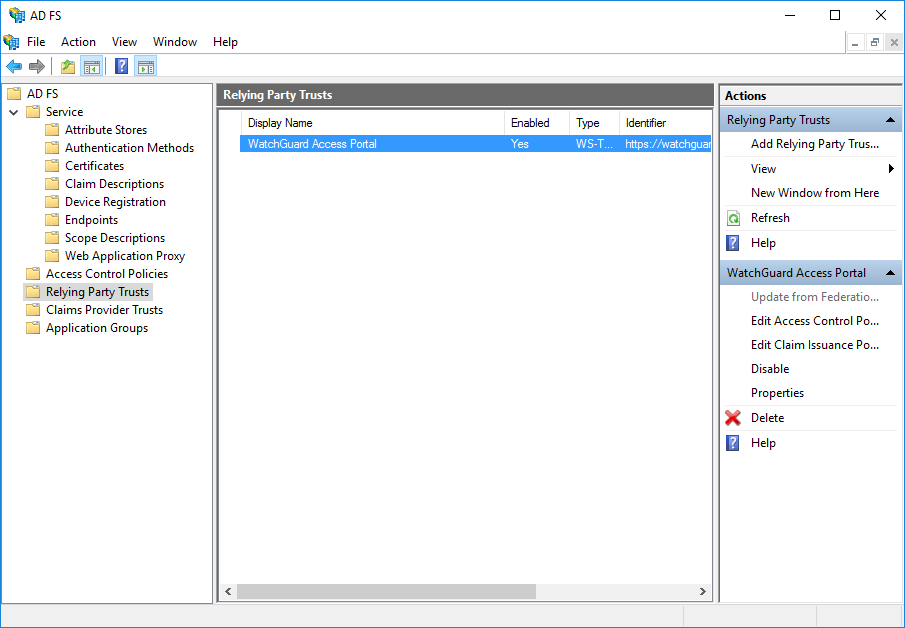
Task: Click Delete in the Actions pane
Action: point(767,418)
